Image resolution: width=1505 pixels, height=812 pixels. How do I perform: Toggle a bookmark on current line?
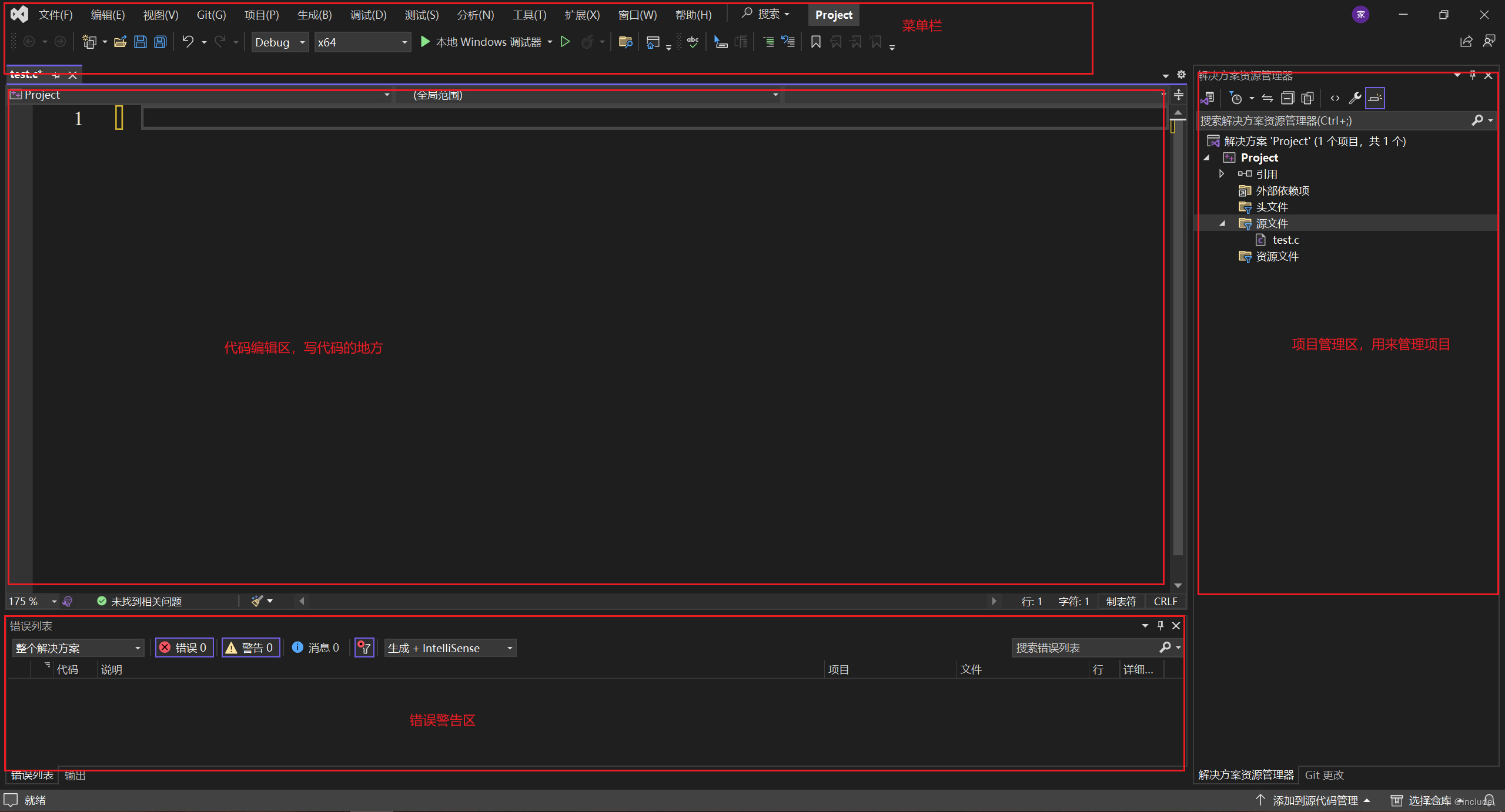pyautogui.click(x=816, y=42)
